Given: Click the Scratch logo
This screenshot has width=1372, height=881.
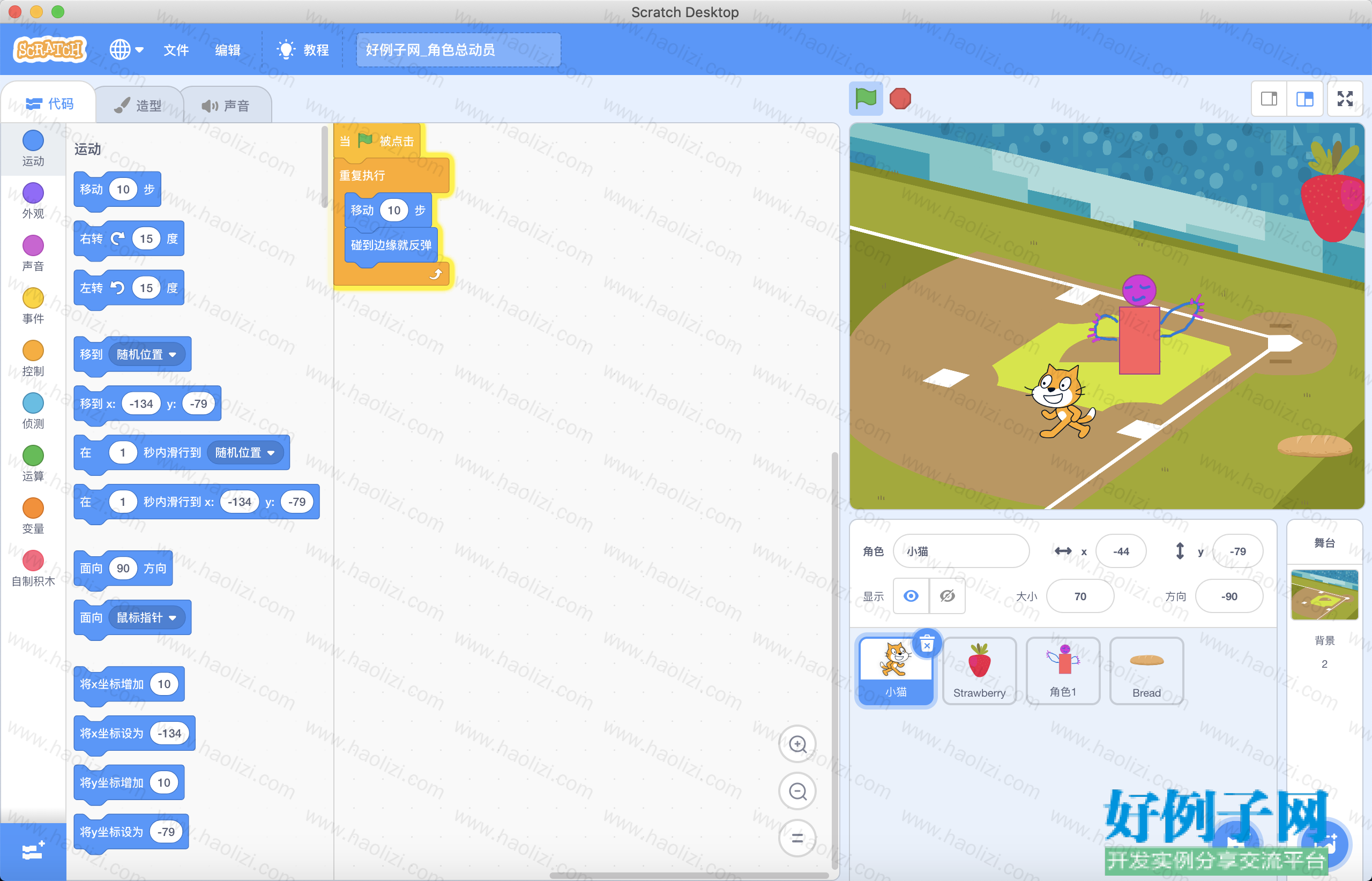Looking at the screenshot, I should [50, 49].
